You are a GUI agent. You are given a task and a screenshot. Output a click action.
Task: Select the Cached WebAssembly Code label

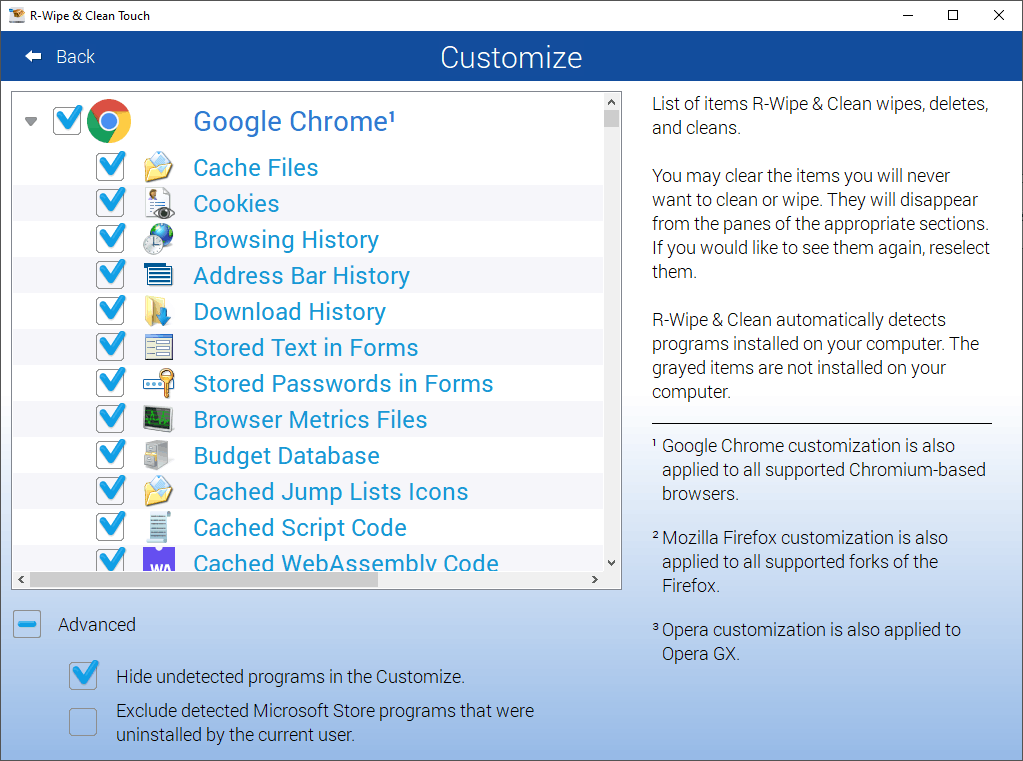[346, 562]
